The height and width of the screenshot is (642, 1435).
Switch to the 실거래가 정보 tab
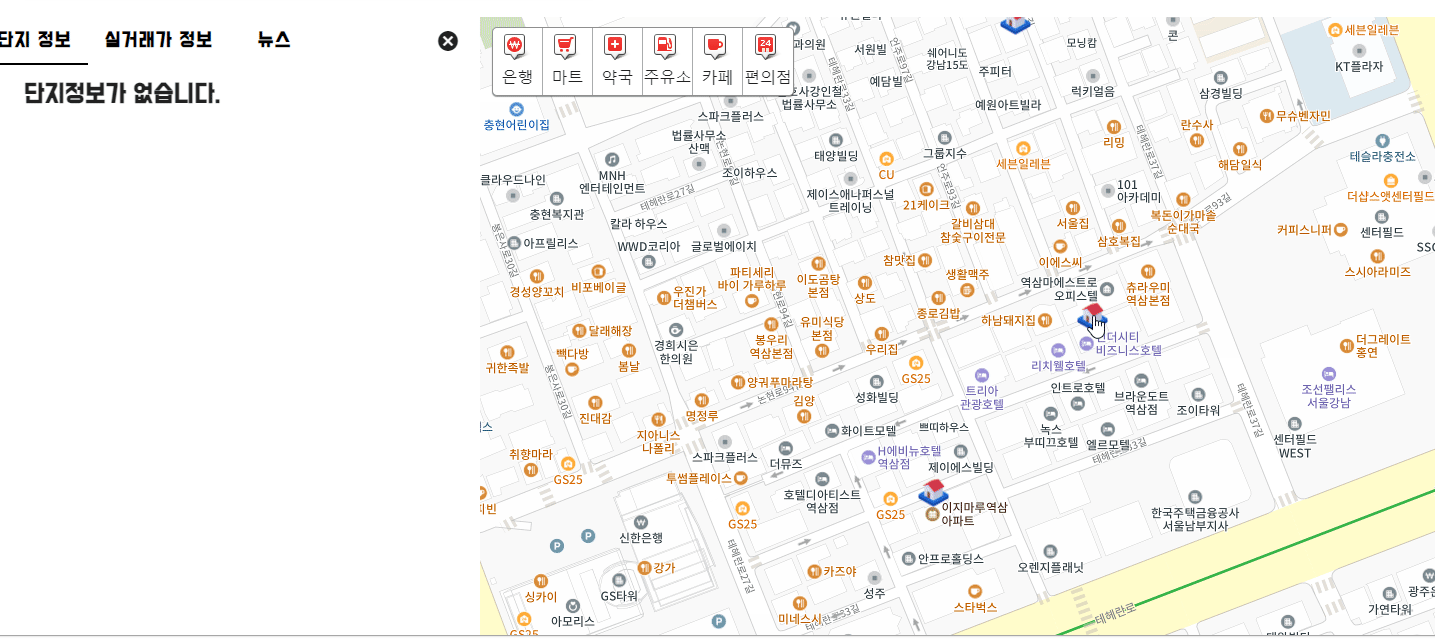point(158,40)
